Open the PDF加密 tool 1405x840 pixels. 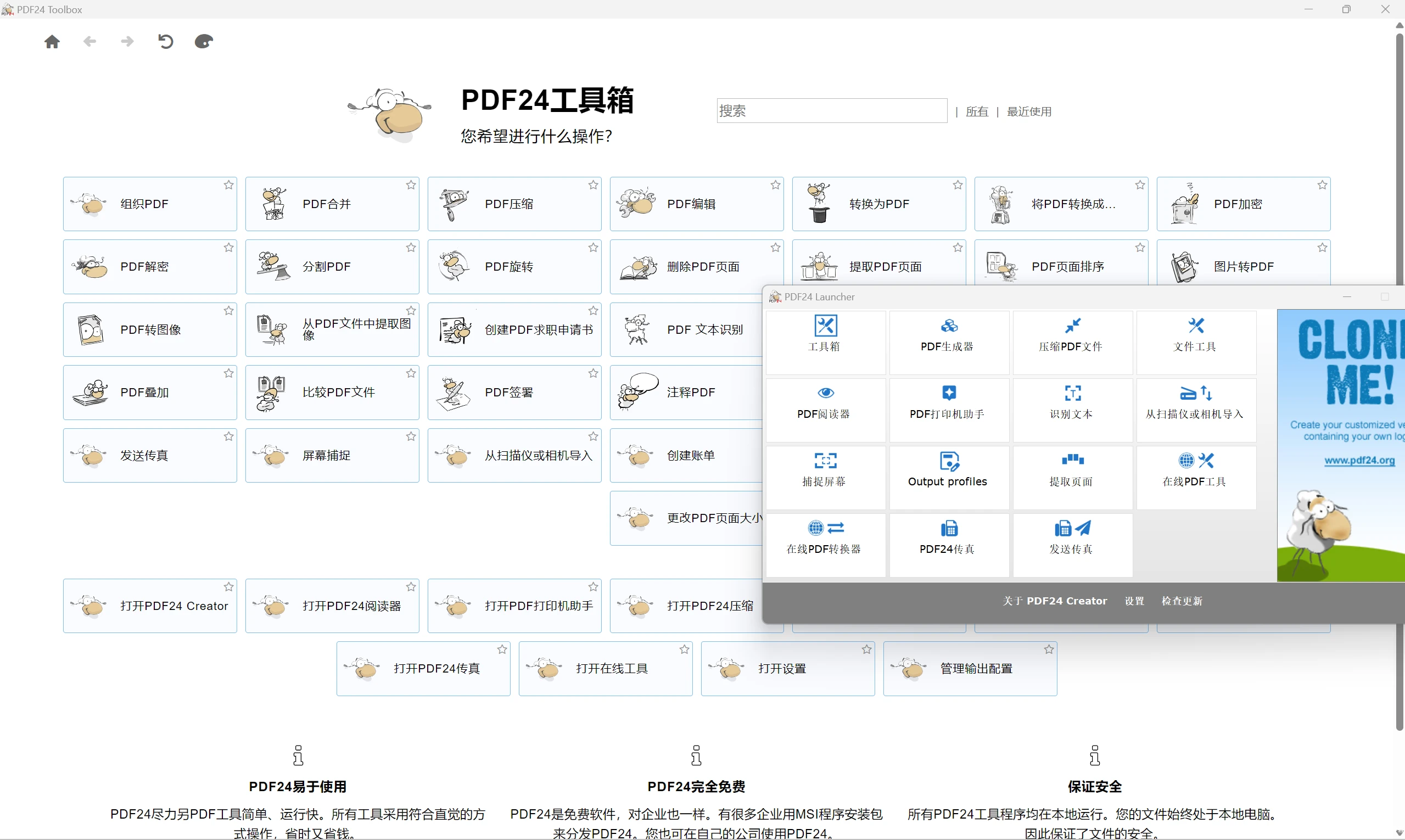pyautogui.click(x=1244, y=204)
